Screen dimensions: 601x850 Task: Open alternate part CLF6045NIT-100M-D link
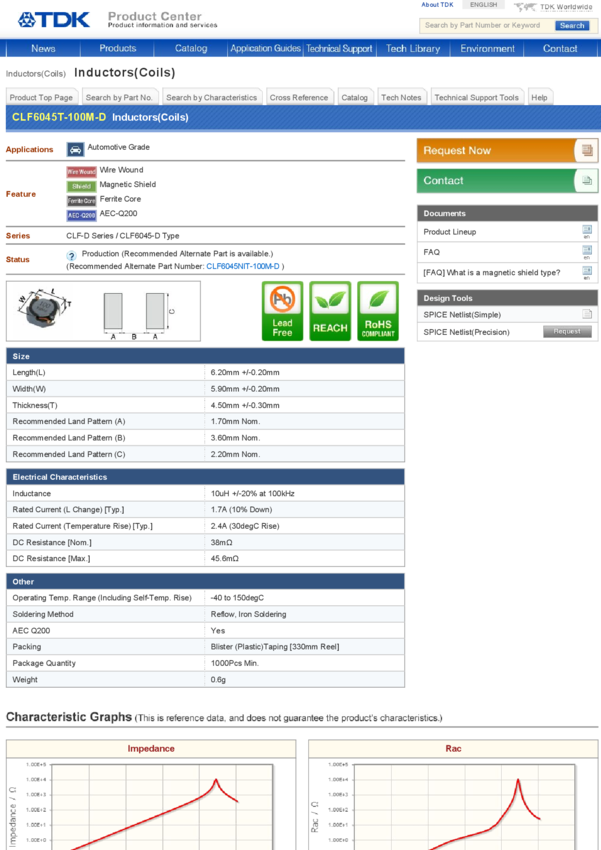[243, 266]
